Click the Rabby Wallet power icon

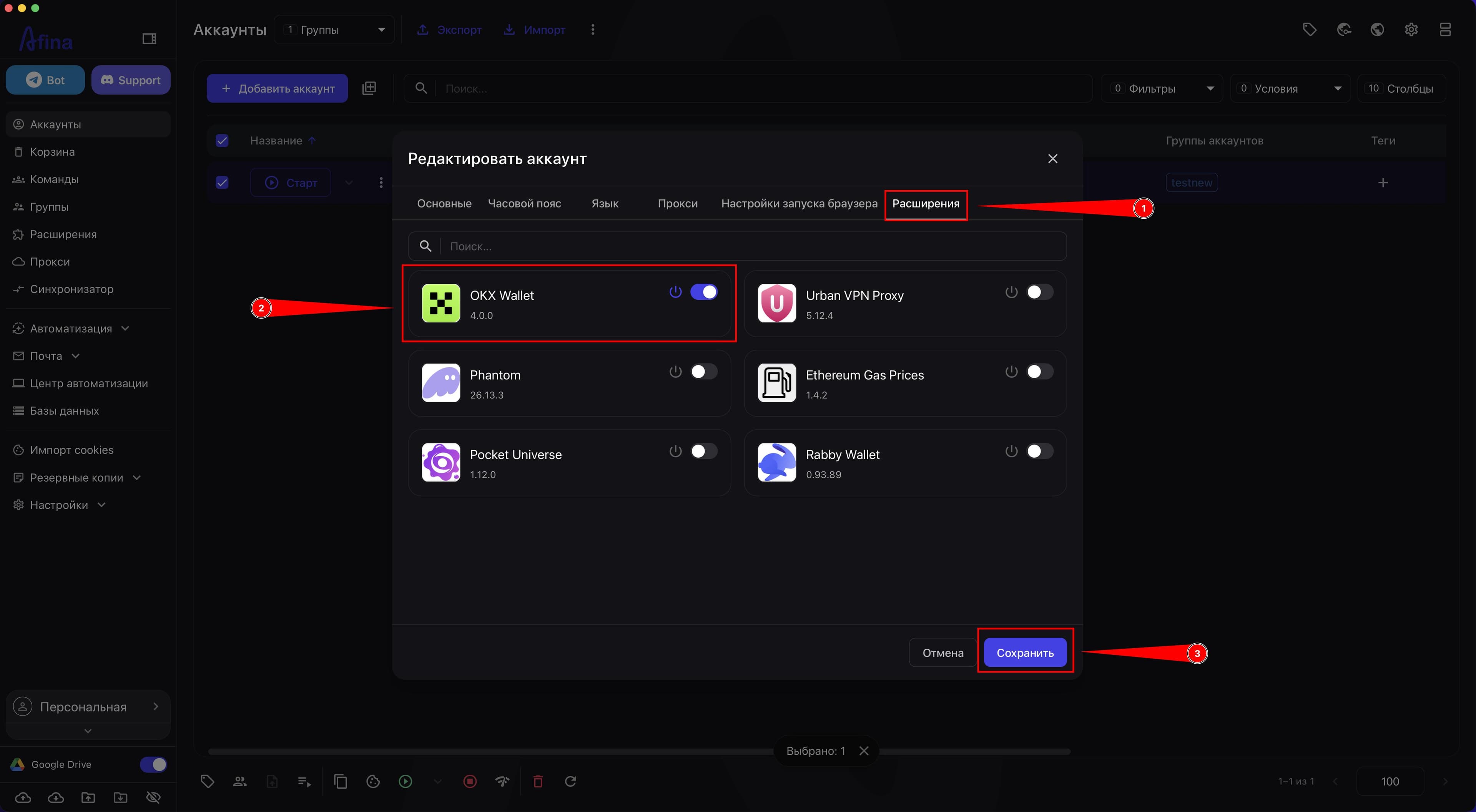(x=1011, y=452)
